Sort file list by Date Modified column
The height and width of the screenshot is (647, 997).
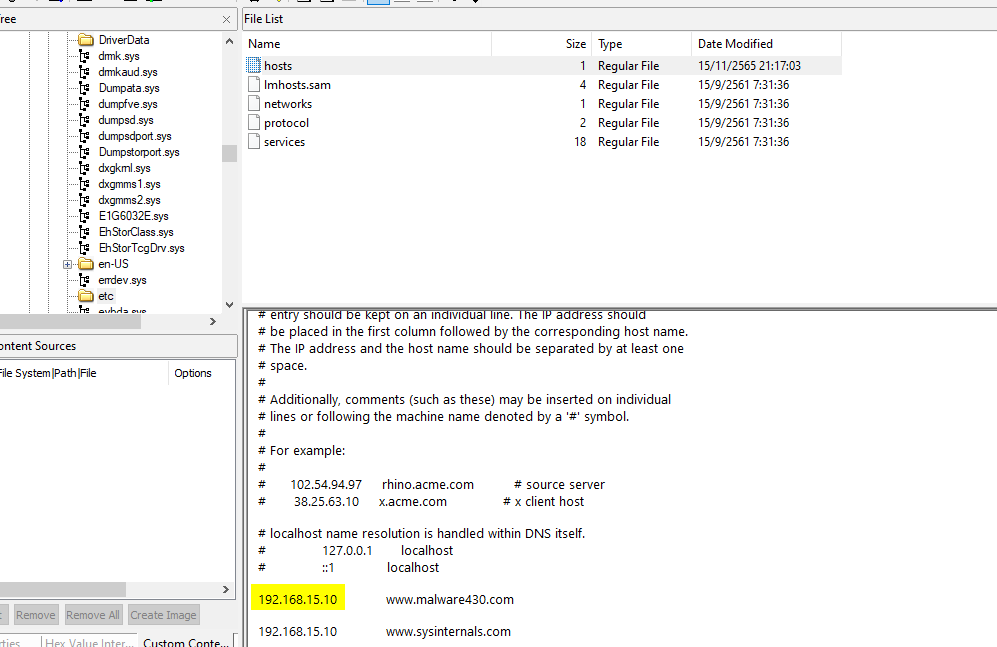(735, 44)
